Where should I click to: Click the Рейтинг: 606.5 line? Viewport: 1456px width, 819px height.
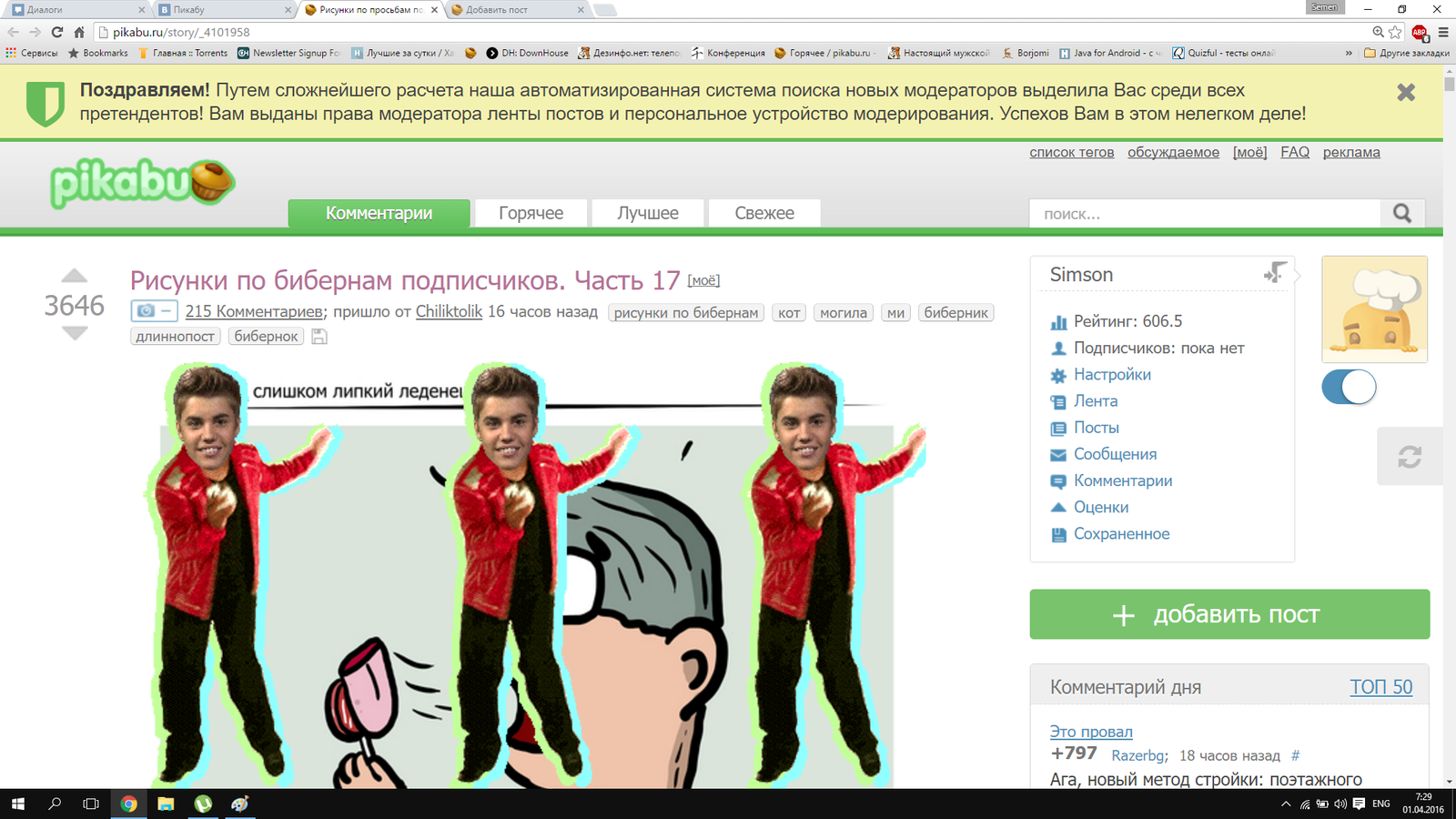(1127, 321)
